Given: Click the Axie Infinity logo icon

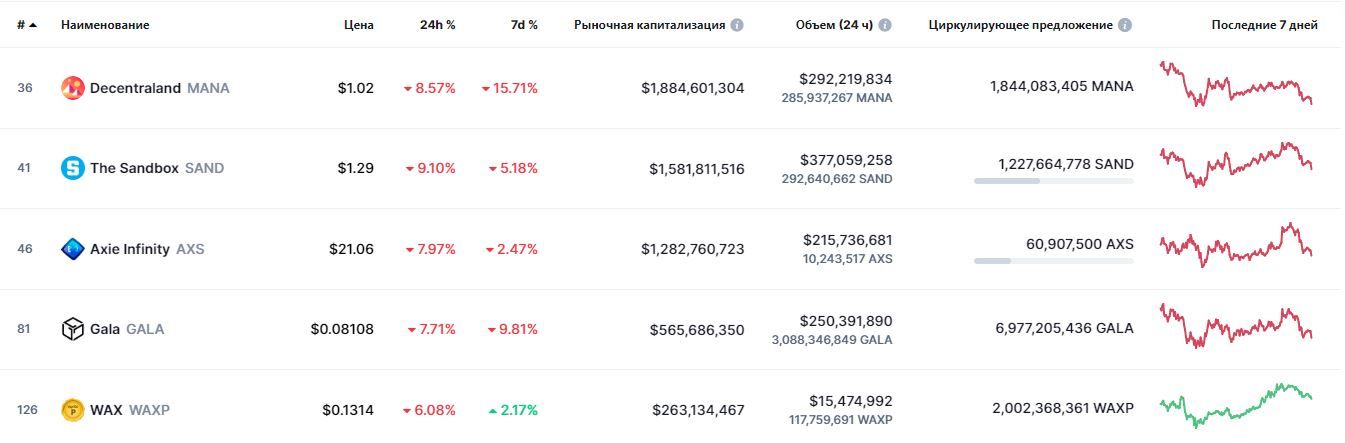Looking at the screenshot, I should pos(73,249).
